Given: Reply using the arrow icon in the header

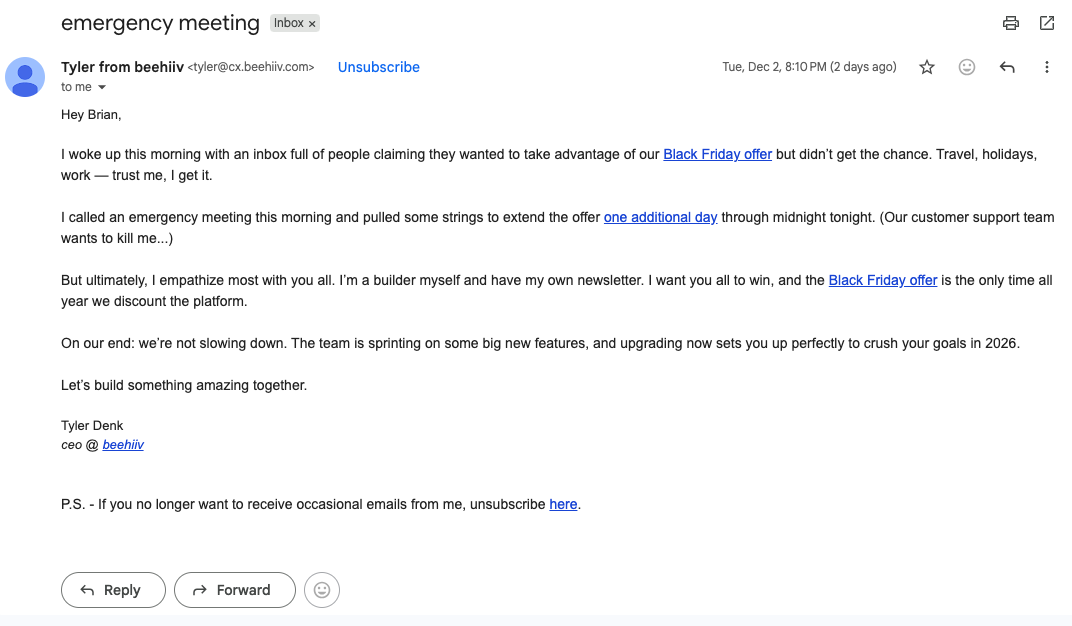Looking at the screenshot, I should 1007,67.
